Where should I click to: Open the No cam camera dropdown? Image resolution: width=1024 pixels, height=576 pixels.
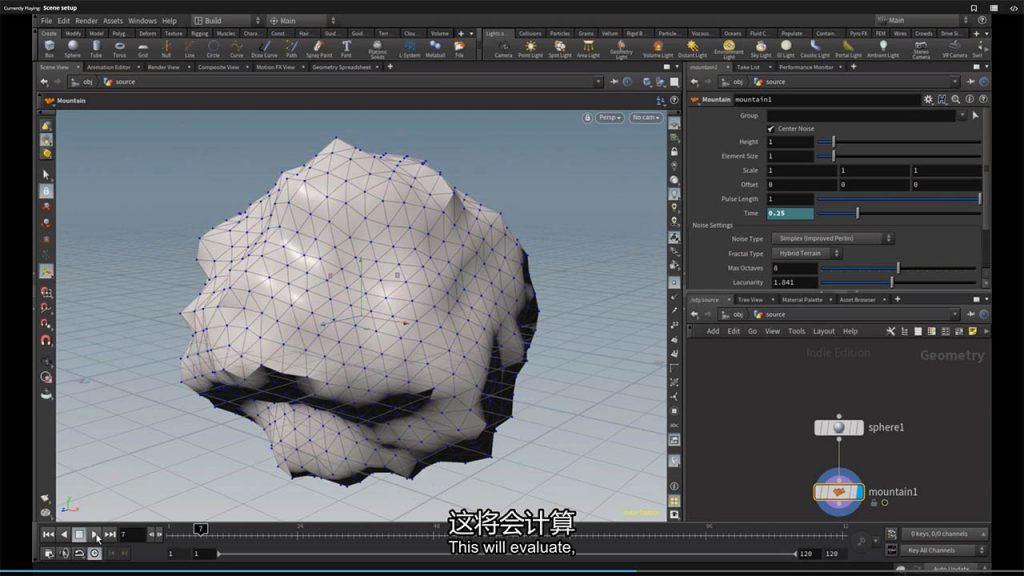[x=645, y=118]
